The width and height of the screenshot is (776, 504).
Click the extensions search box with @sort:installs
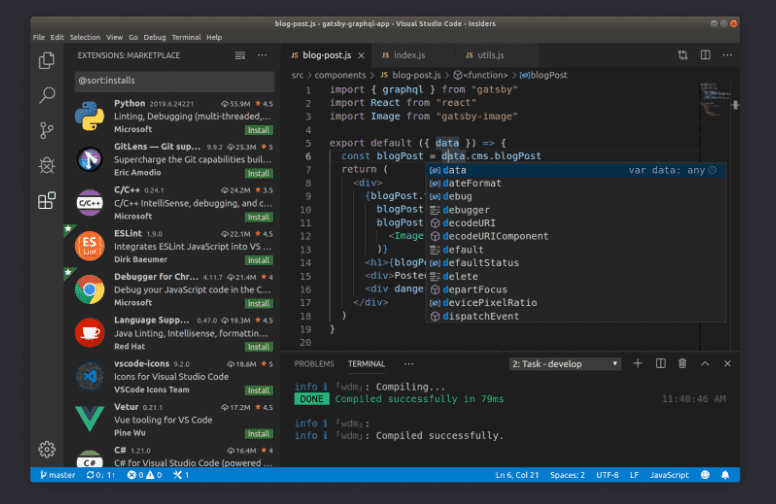172,81
